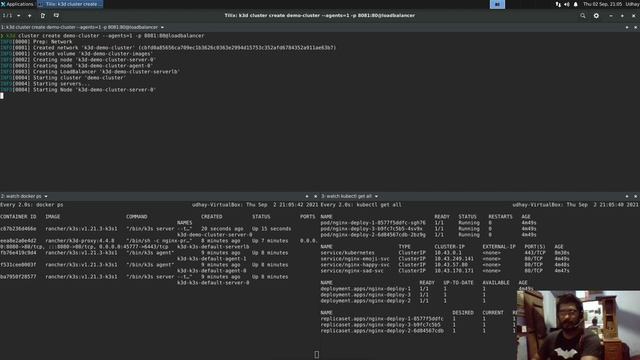Screen dimensions: 640x360
Task: Click the 'Starting cluster' log line
Action: [x=63, y=78]
